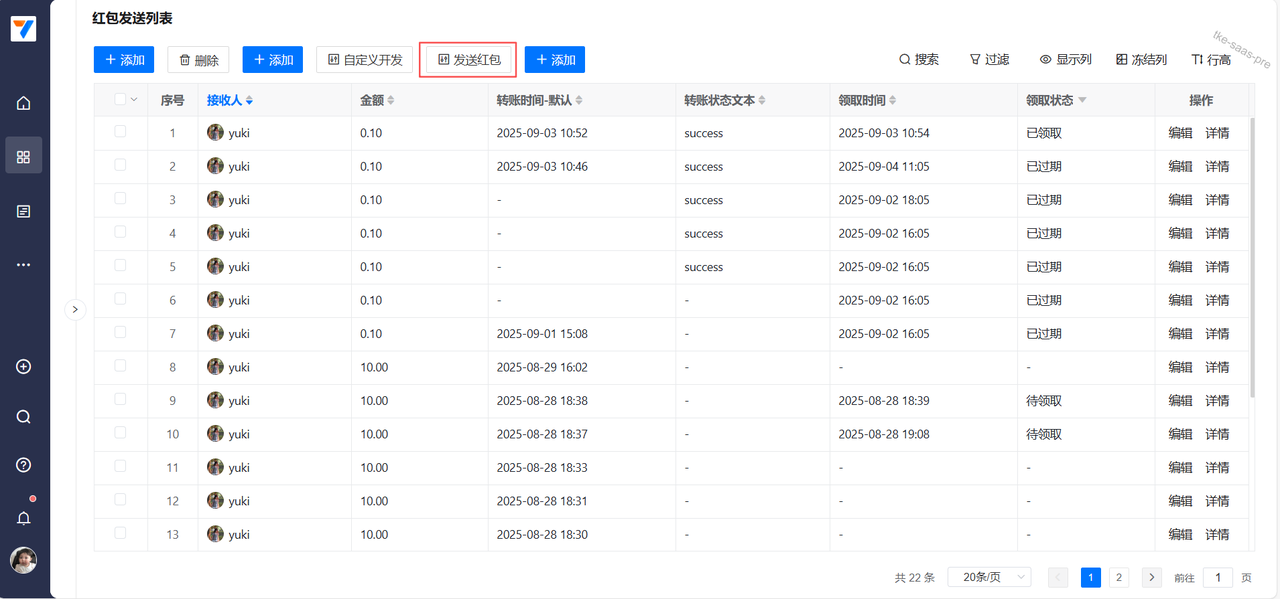Click the home icon in left sidebar
Viewport: 1280px width, 599px height.
coord(24,103)
